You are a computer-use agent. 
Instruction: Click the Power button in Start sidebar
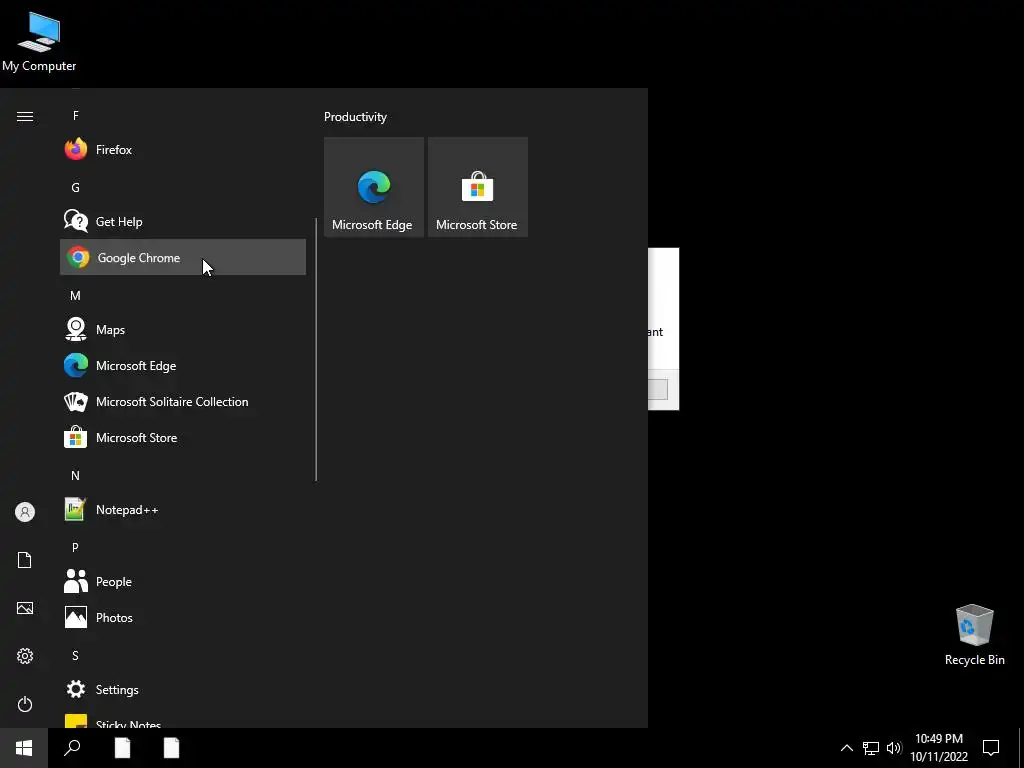(x=25, y=704)
